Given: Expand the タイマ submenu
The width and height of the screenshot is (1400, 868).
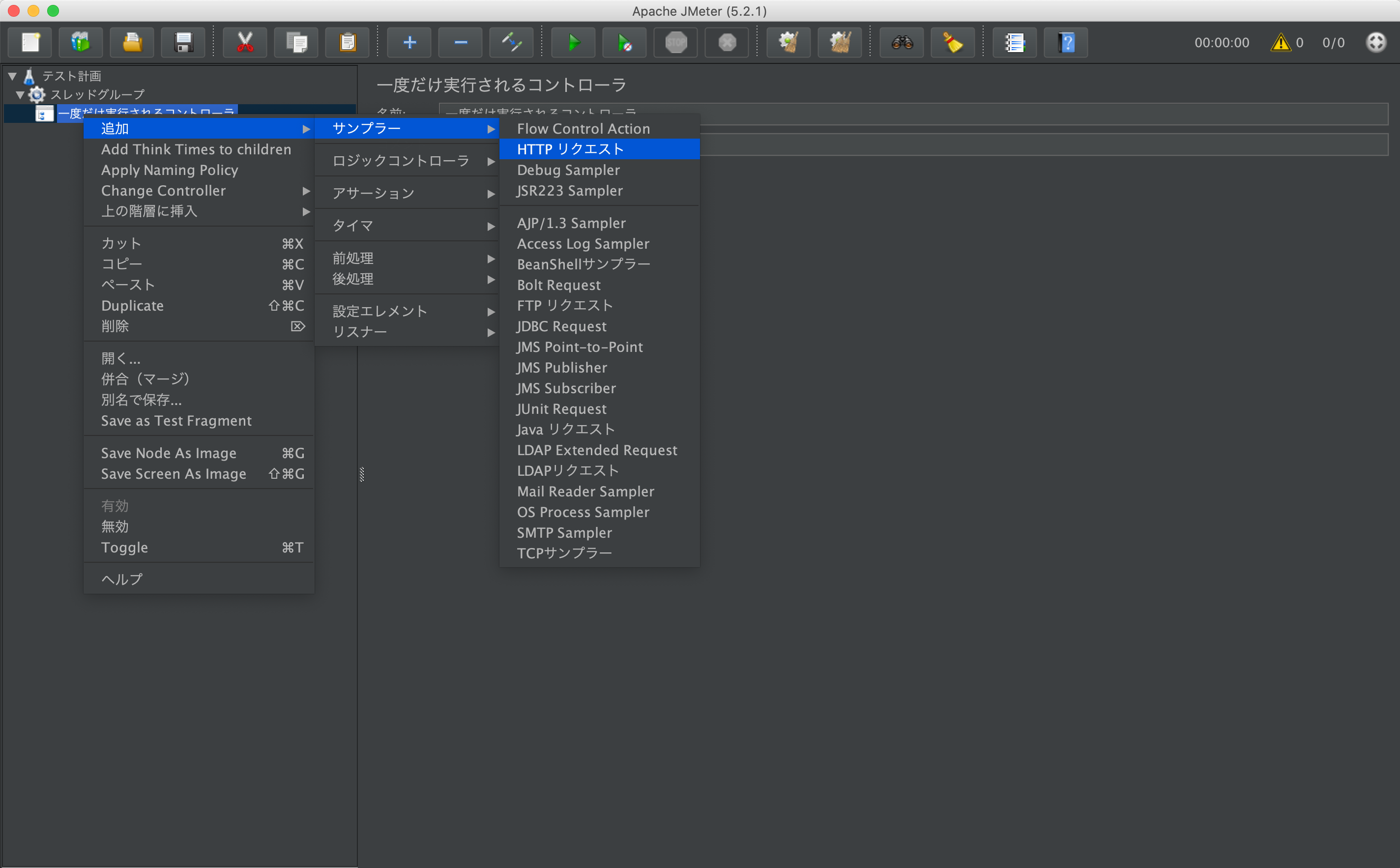Looking at the screenshot, I should 407,226.
